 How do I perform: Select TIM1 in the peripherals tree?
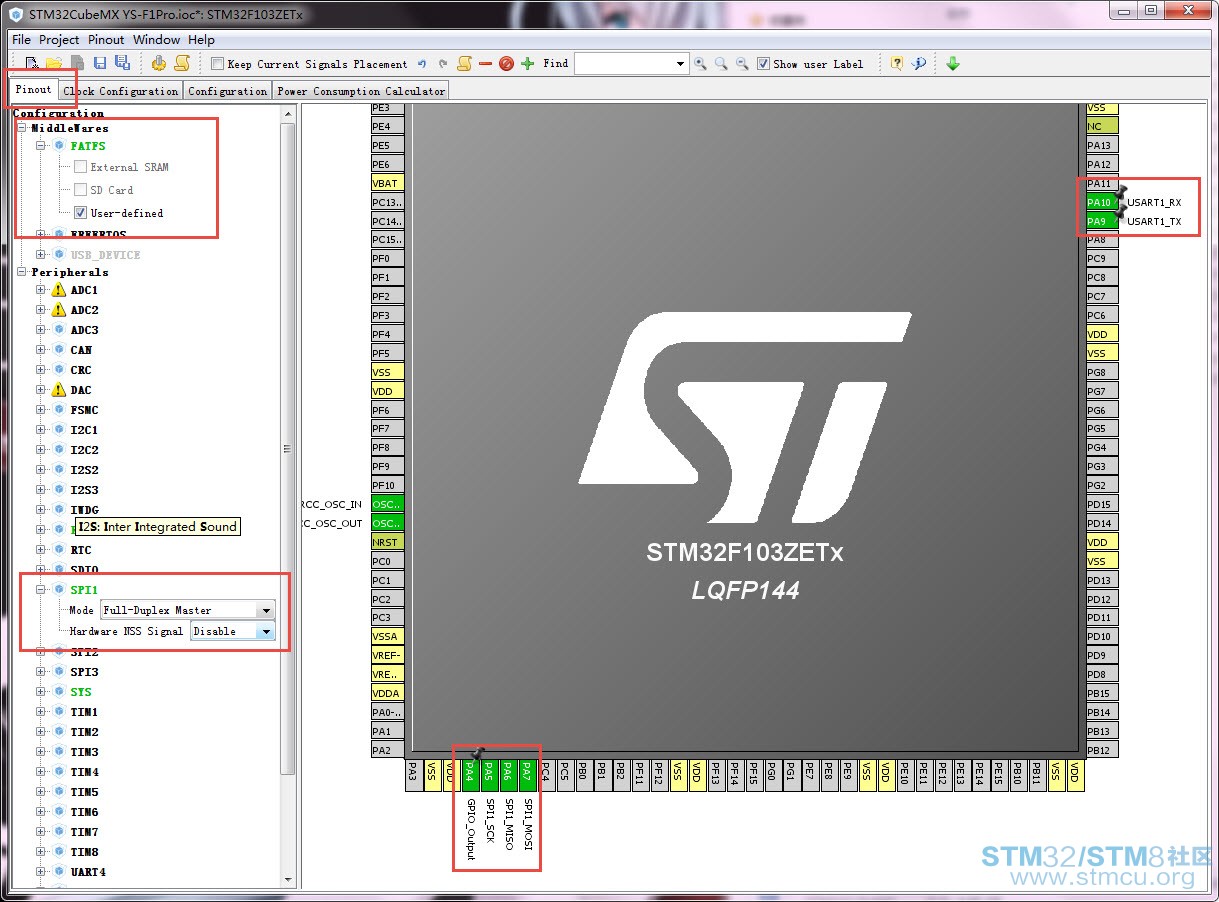84,712
